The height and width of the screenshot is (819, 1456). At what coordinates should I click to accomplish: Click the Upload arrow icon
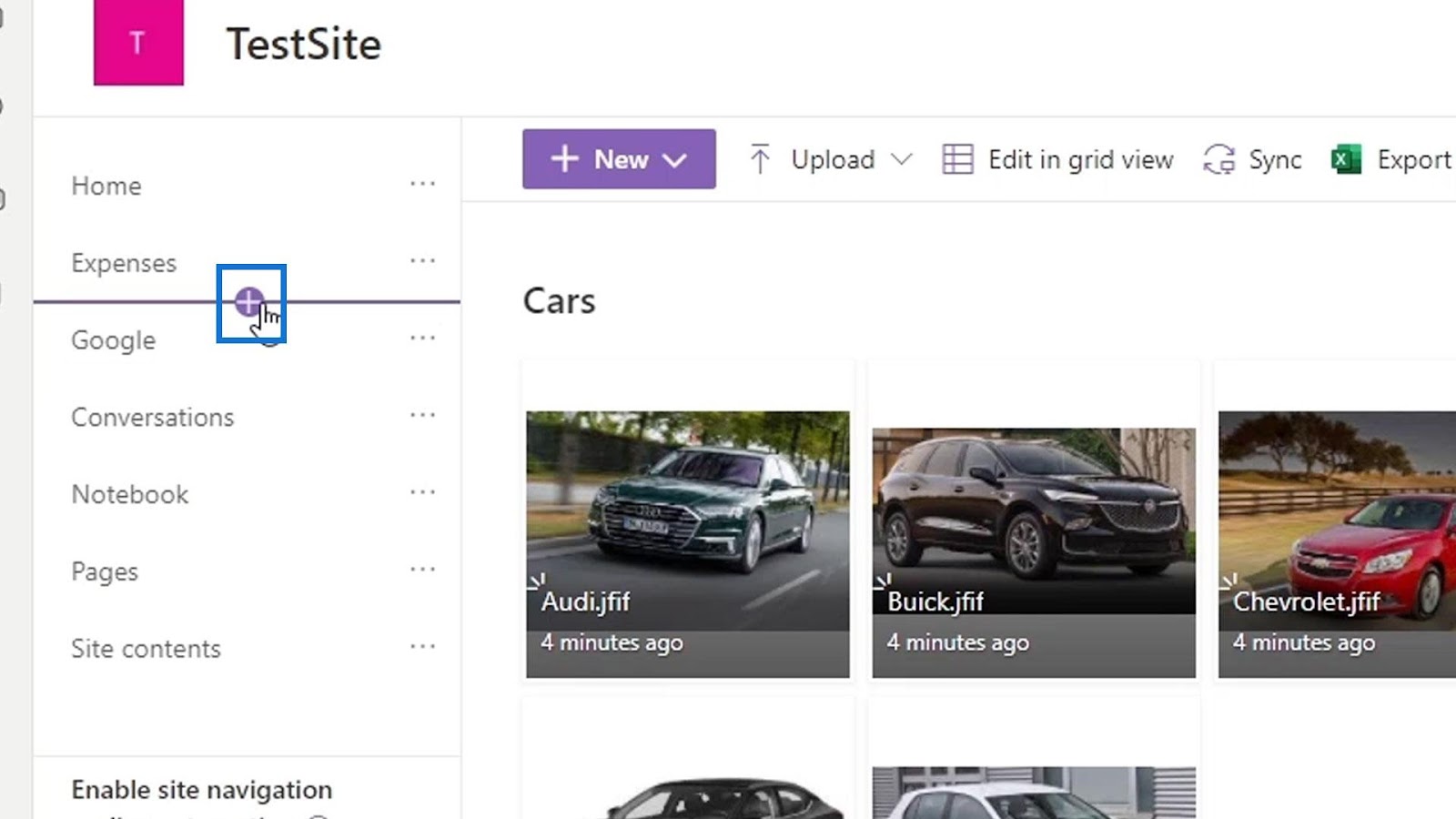760,159
